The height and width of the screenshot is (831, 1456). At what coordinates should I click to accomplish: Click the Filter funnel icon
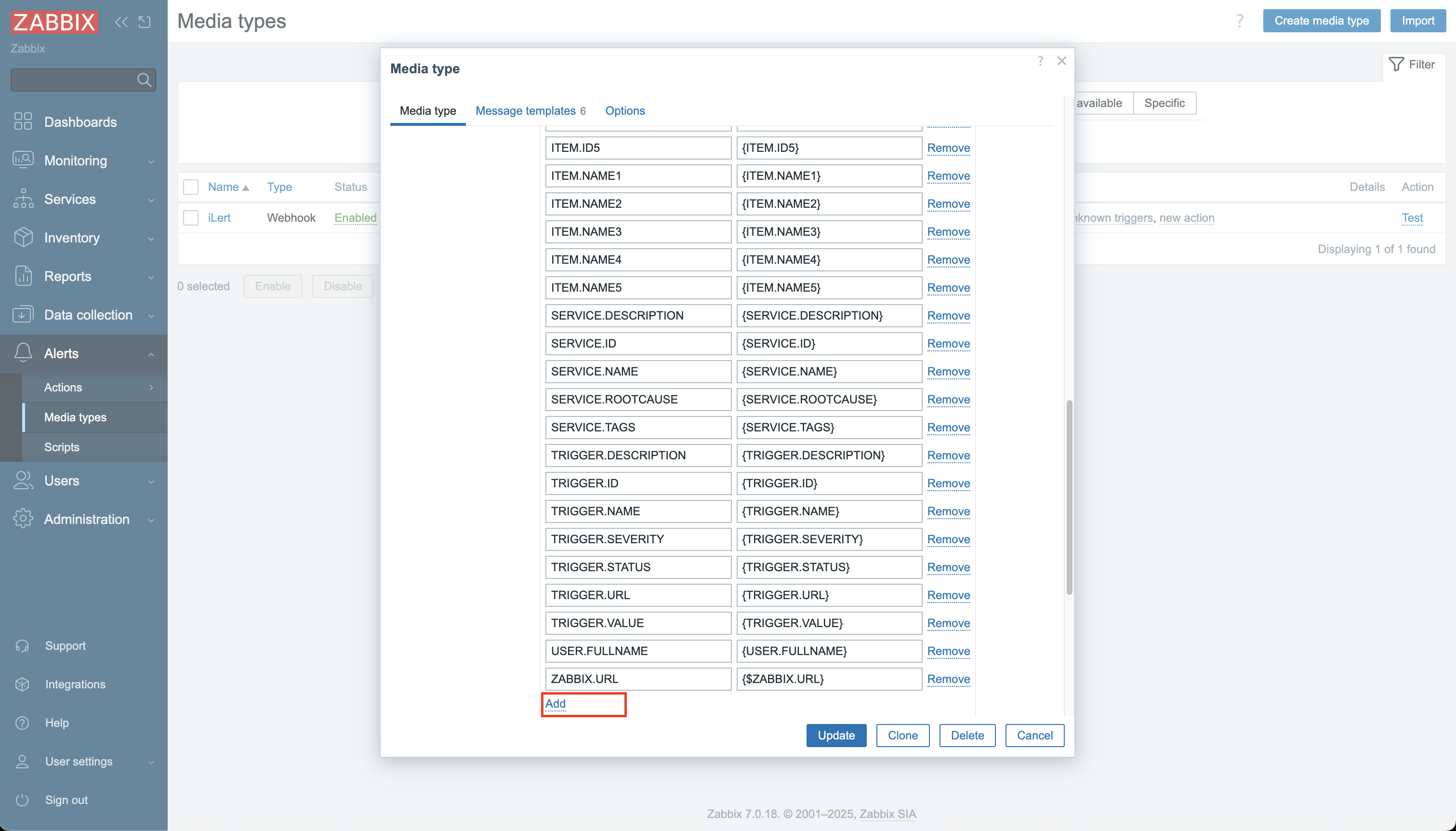click(x=1396, y=64)
